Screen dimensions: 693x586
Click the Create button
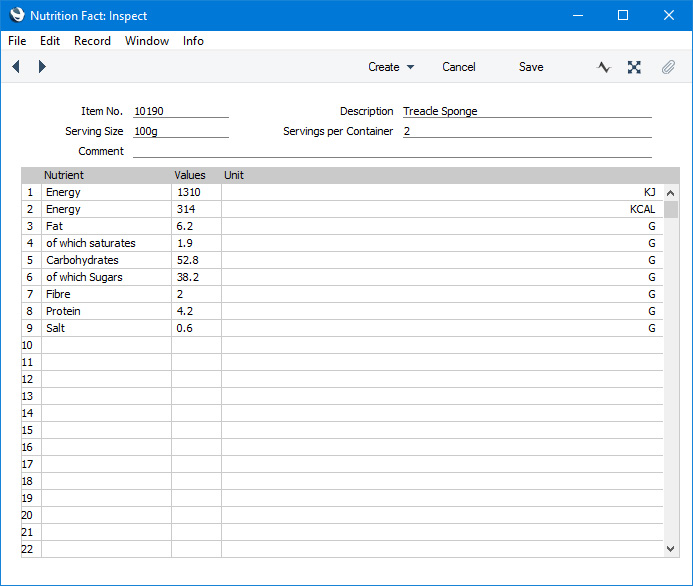[384, 67]
